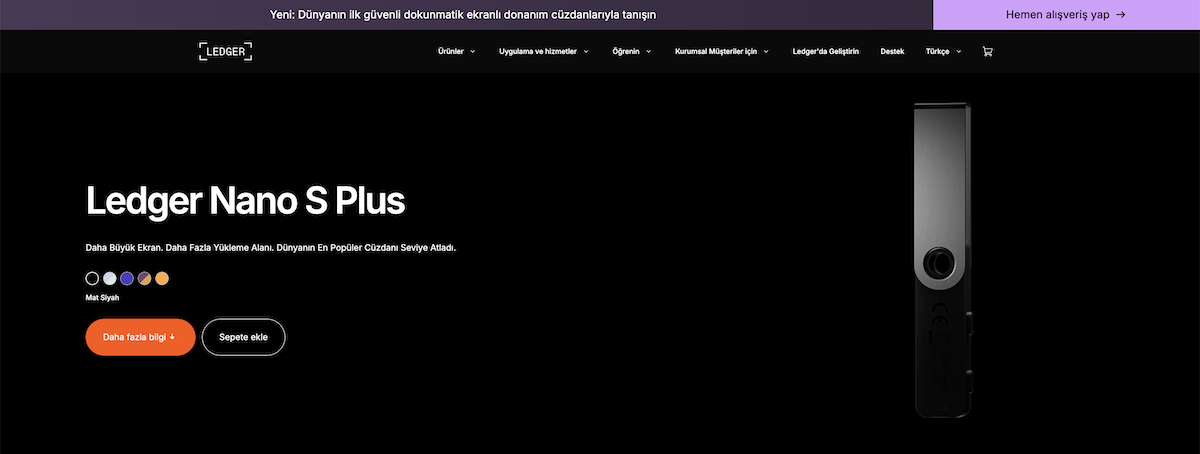
Task: Choose the pale ice-blue color swatch
Action: [x=110, y=278]
